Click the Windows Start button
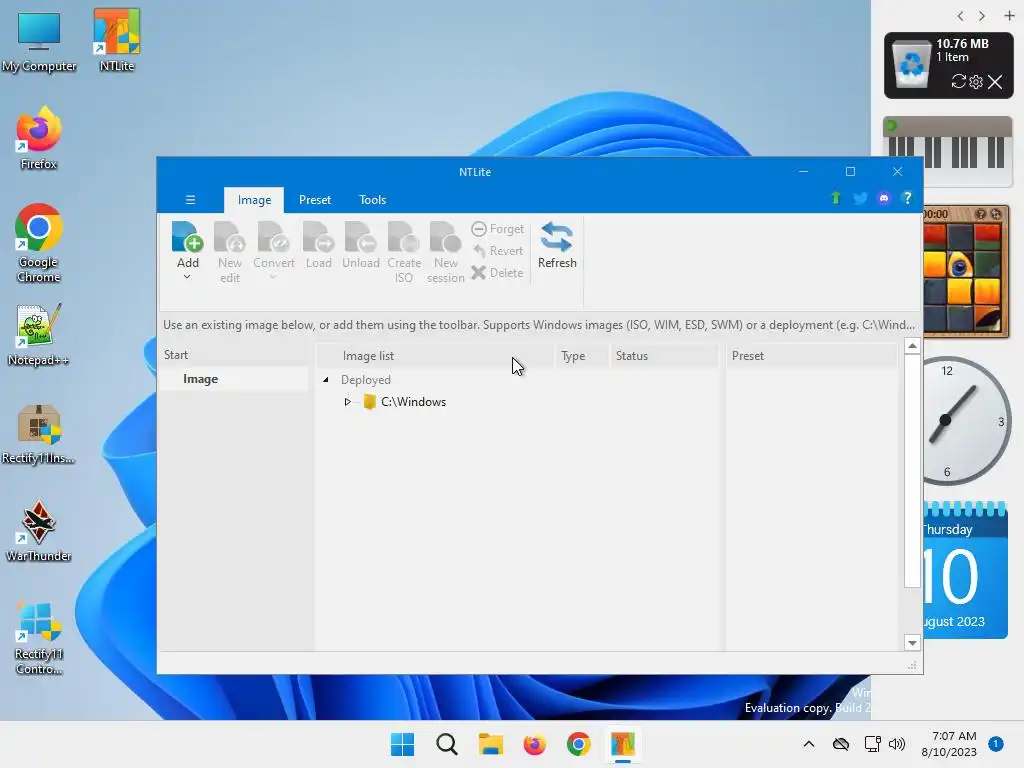The height and width of the screenshot is (768, 1024). click(x=402, y=744)
